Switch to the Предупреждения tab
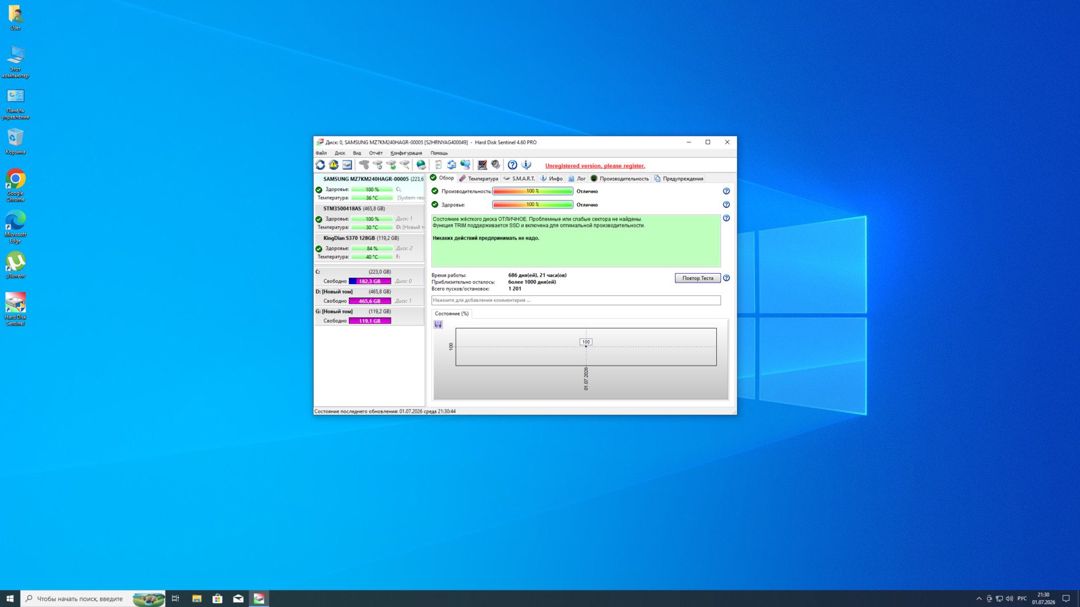Screen dimensions: 1080x607 point(678,178)
